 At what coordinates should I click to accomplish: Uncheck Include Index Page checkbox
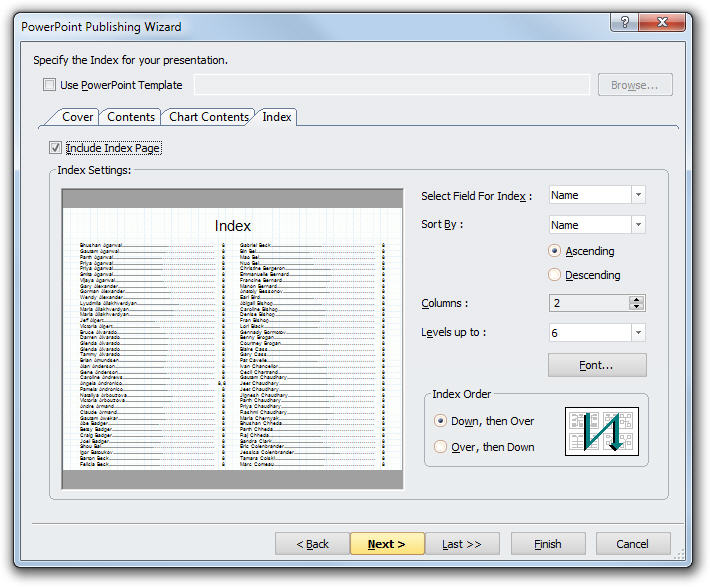(56, 148)
